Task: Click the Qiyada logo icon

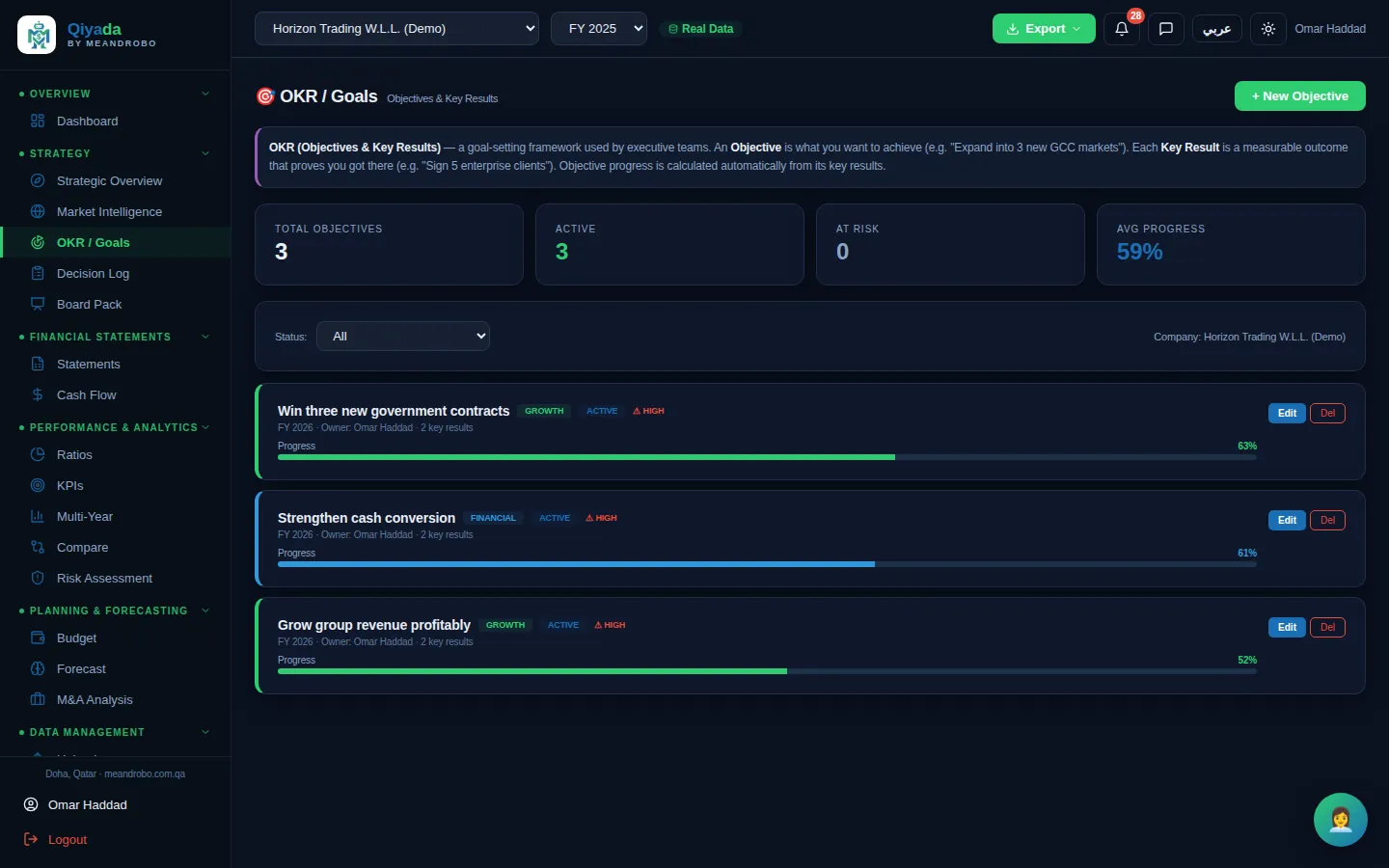Action: pyautogui.click(x=37, y=35)
